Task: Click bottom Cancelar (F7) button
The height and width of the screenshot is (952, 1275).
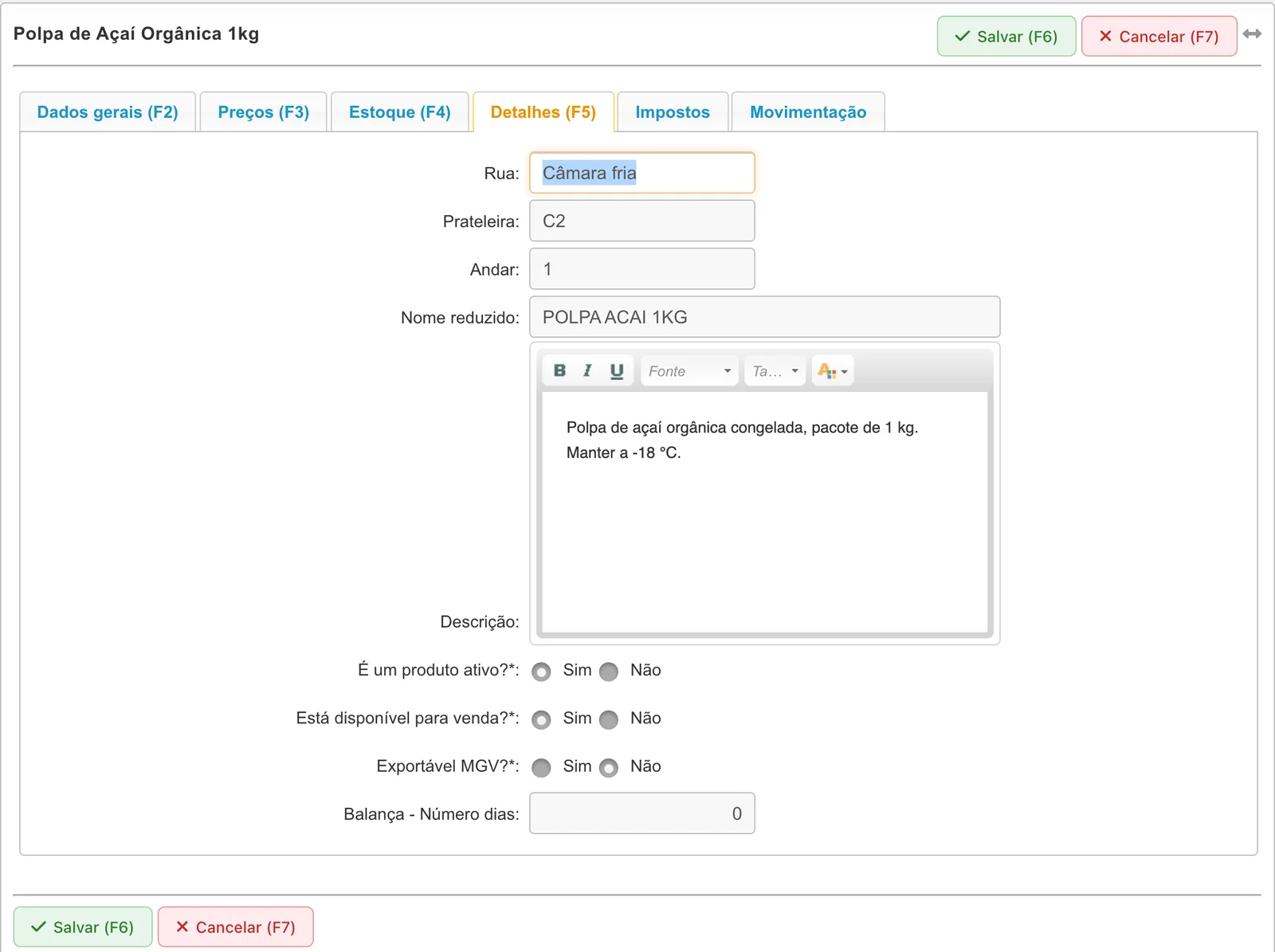Action: pos(236,927)
